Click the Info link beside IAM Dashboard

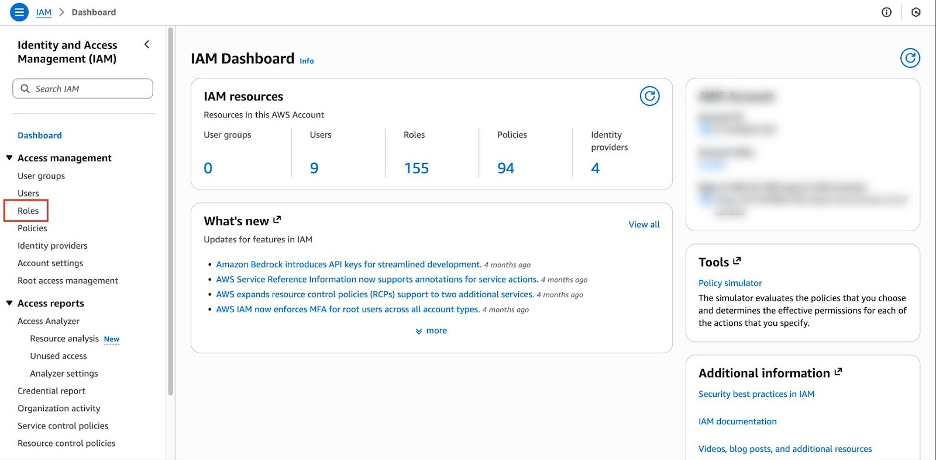click(307, 61)
